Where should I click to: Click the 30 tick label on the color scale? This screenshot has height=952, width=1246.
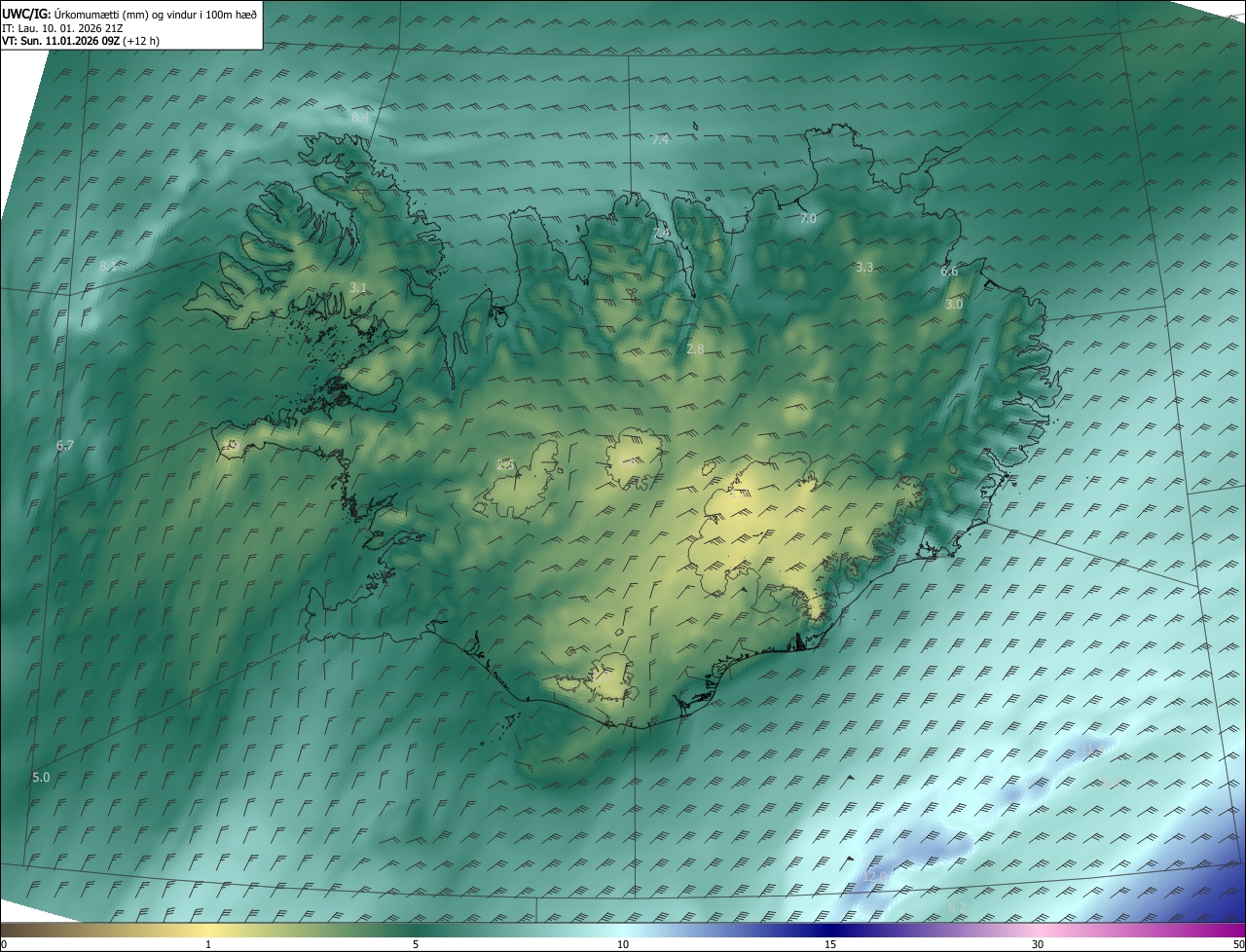pos(1038,944)
